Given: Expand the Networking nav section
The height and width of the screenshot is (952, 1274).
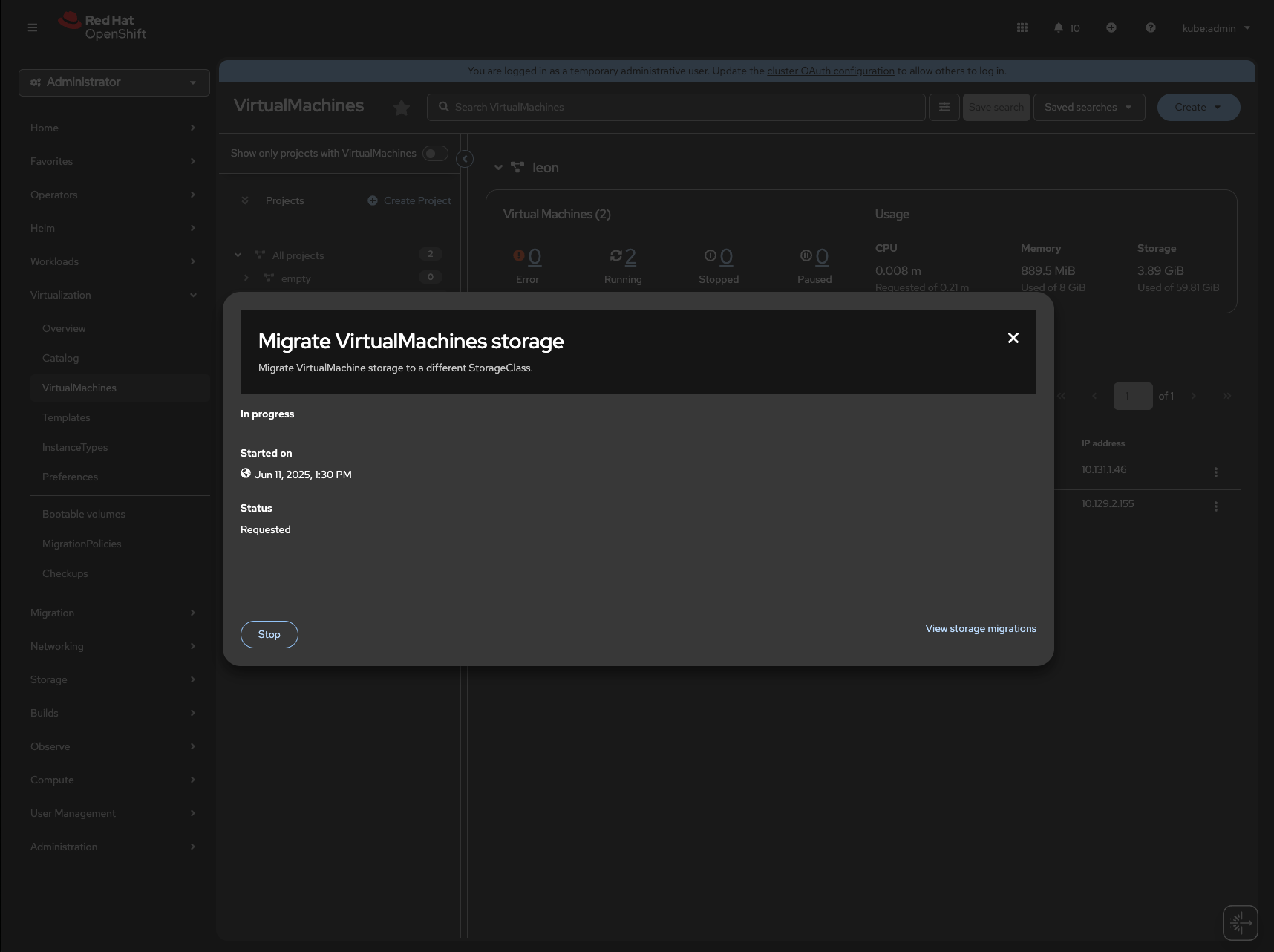Looking at the screenshot, I should coord(114,646).
